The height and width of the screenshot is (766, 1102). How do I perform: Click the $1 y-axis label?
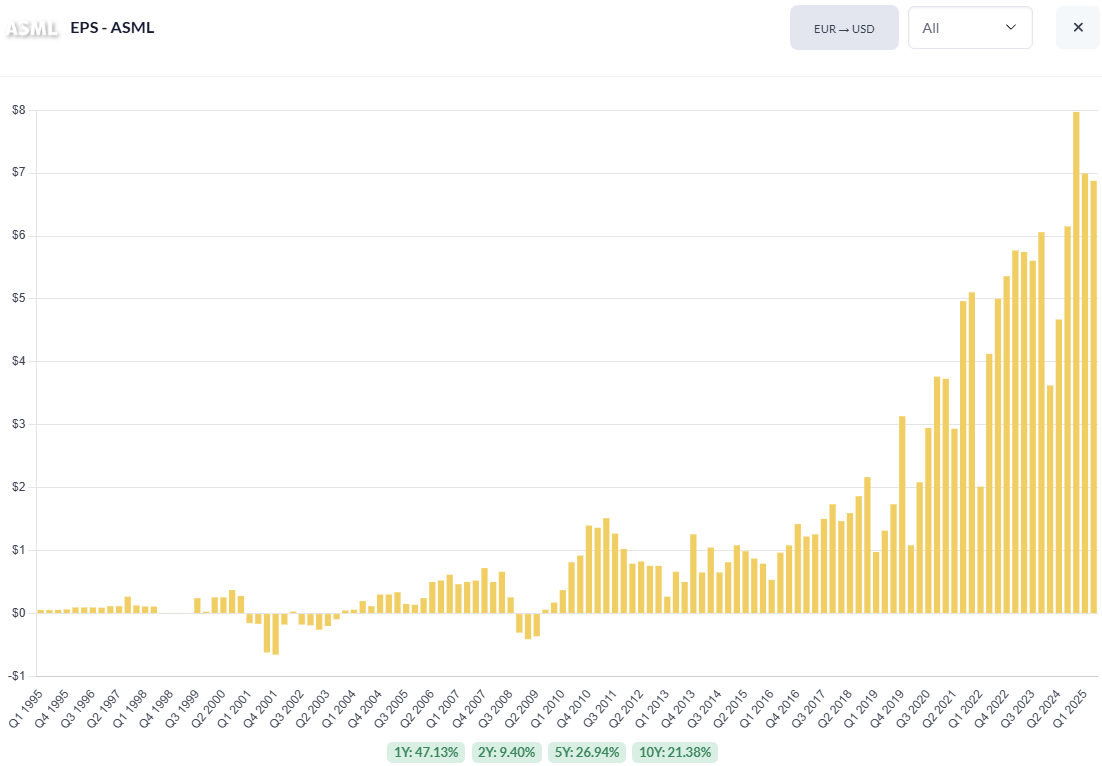pyautogui.click(x=19, y=550)
